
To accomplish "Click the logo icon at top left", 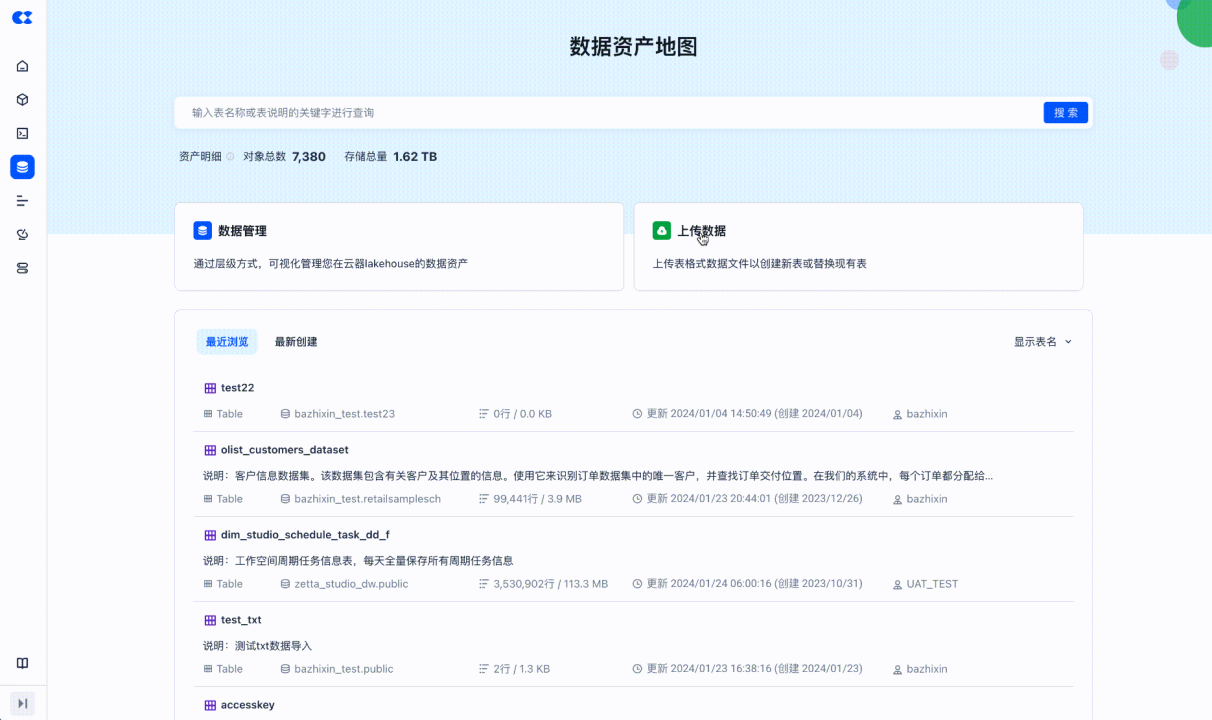I will click(x=22, y=17).
